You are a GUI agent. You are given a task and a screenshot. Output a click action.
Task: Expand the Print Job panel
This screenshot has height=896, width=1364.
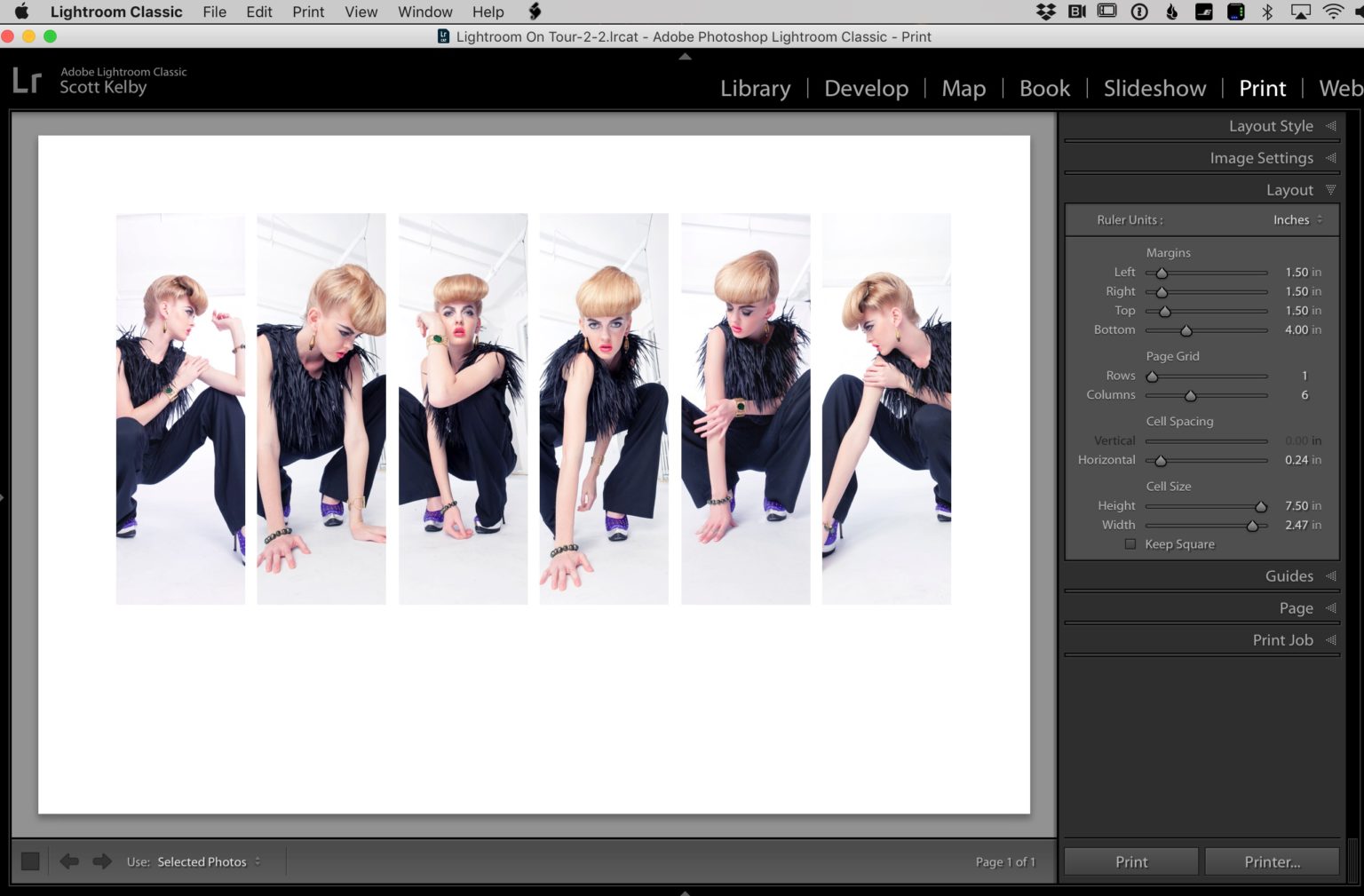click(x=1282, y=639)
